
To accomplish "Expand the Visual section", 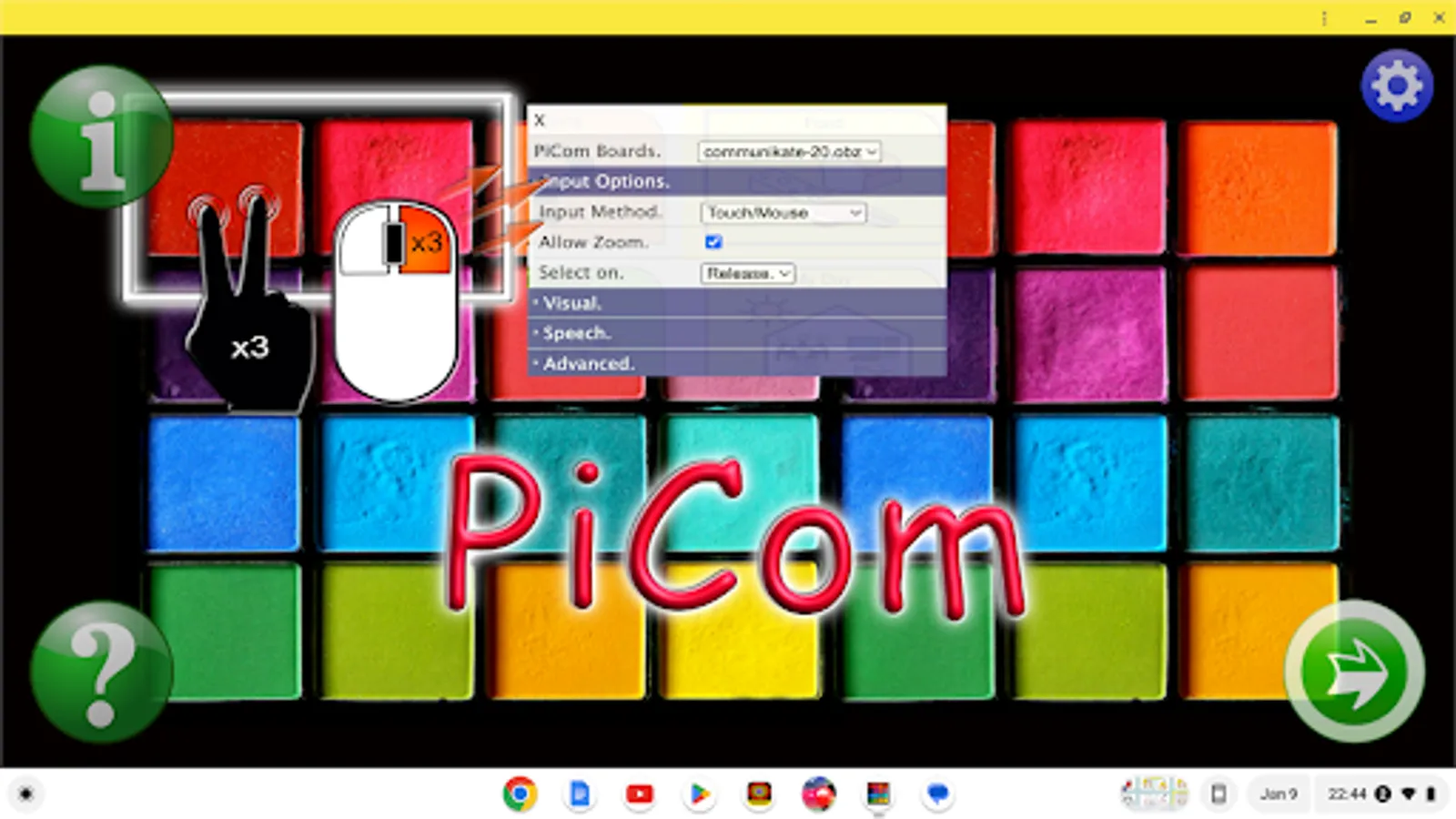I will pos(737,303).
